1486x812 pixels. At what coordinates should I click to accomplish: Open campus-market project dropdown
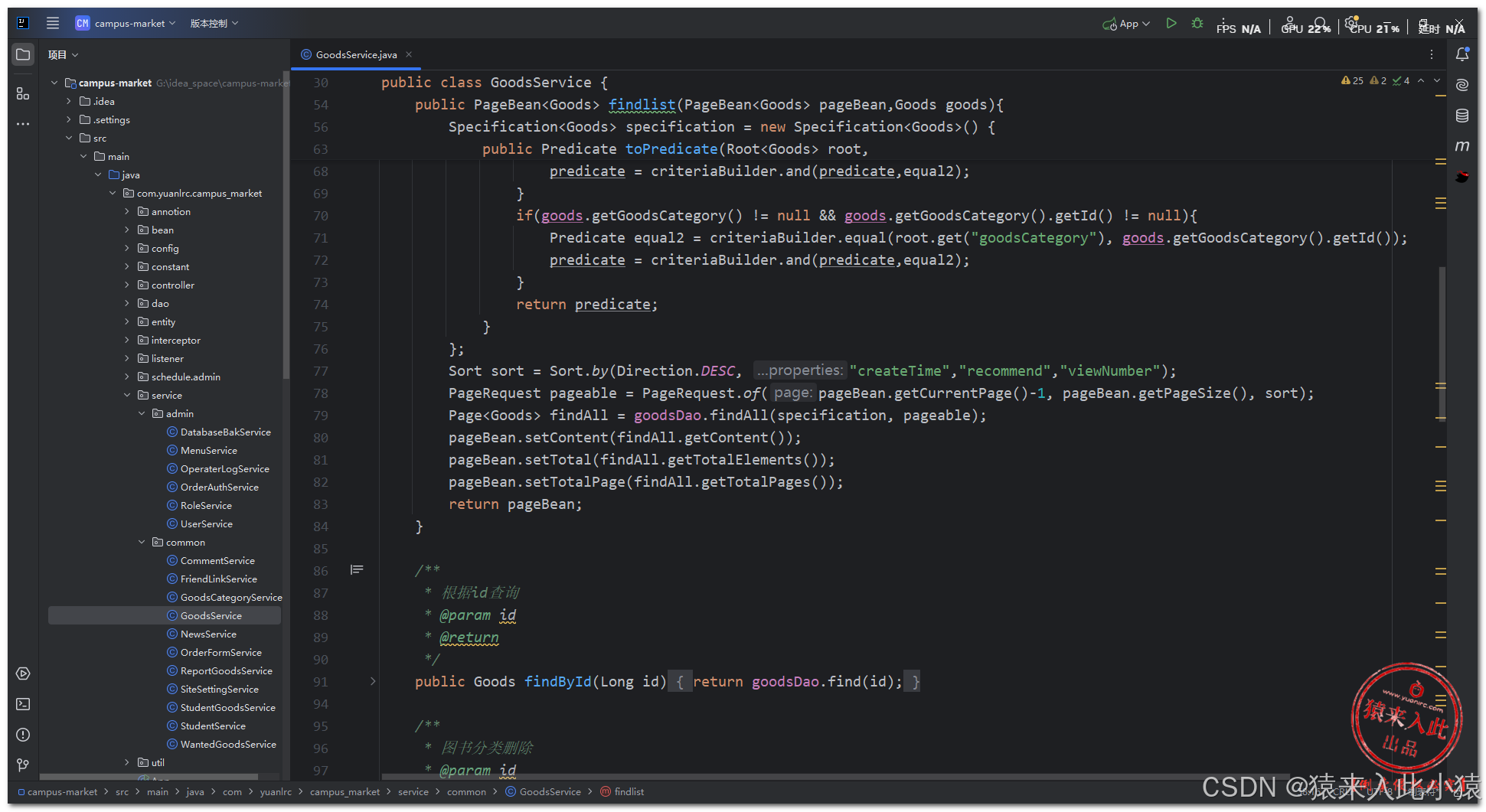(x=126, y=24)
